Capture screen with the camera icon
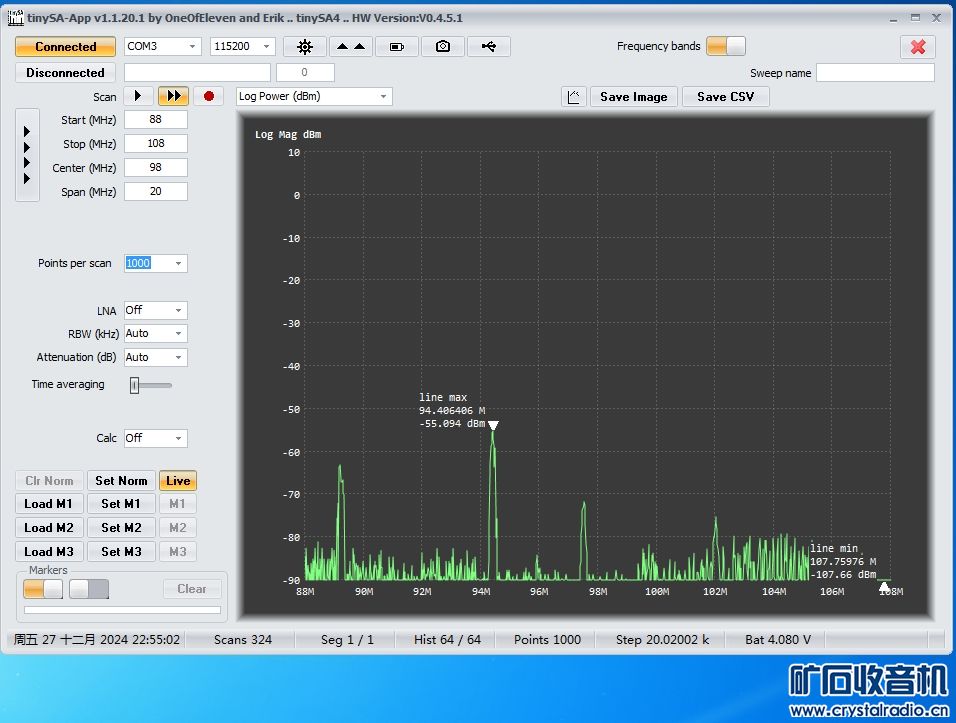The image size is (956, 723). pos(442,47)
